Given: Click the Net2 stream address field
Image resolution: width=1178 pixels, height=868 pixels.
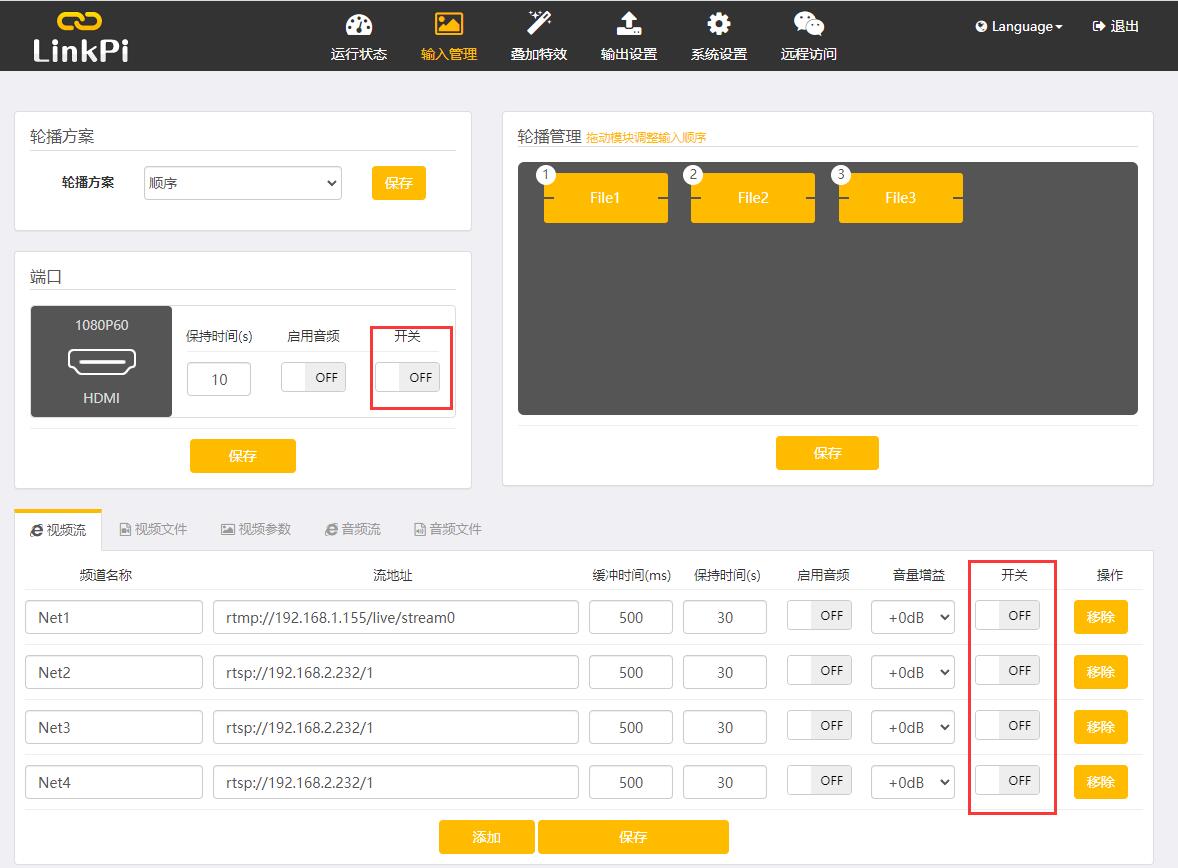Looking at the screenshot, I should point(396,673).
